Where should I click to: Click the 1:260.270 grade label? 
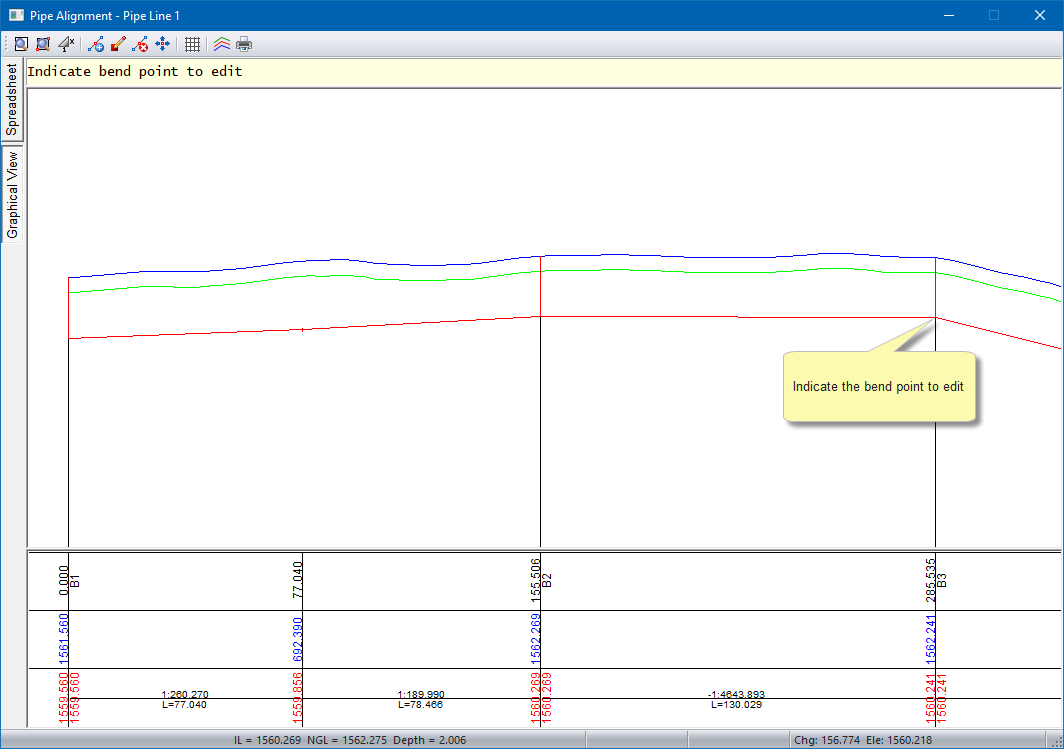pos(185,694)
